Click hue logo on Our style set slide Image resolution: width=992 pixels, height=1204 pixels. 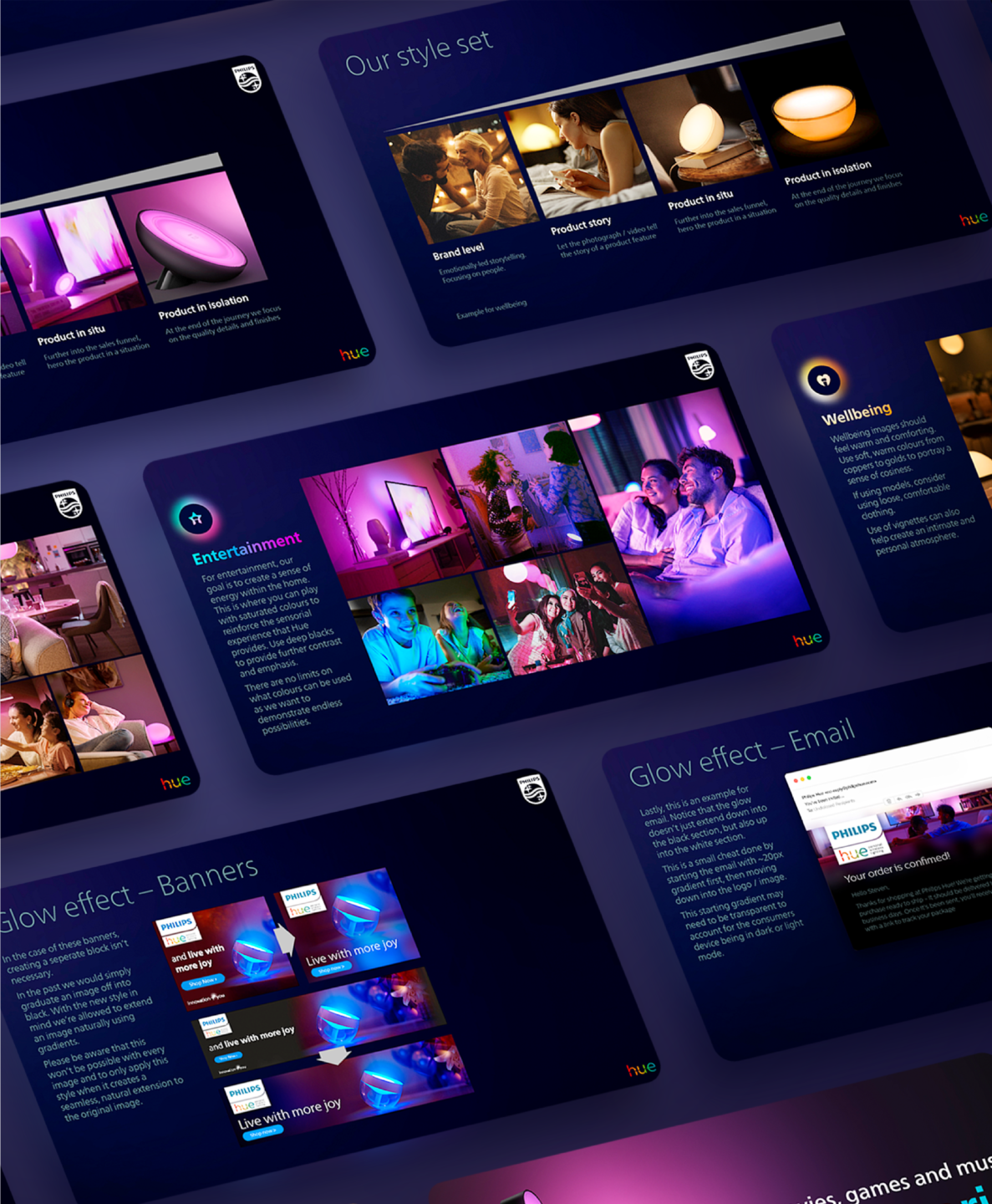click(x=974, y=219)
